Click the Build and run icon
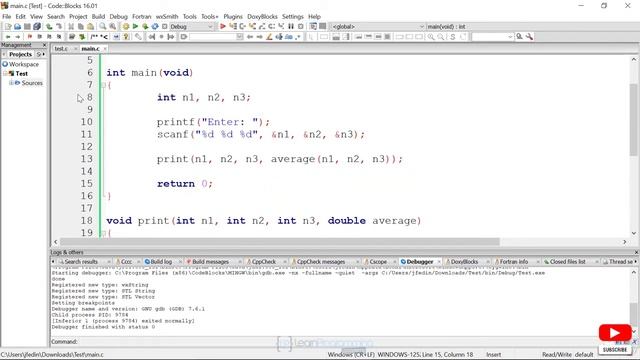Image resolution: width=640 pixels, height=360 pixels. point(145,27)
